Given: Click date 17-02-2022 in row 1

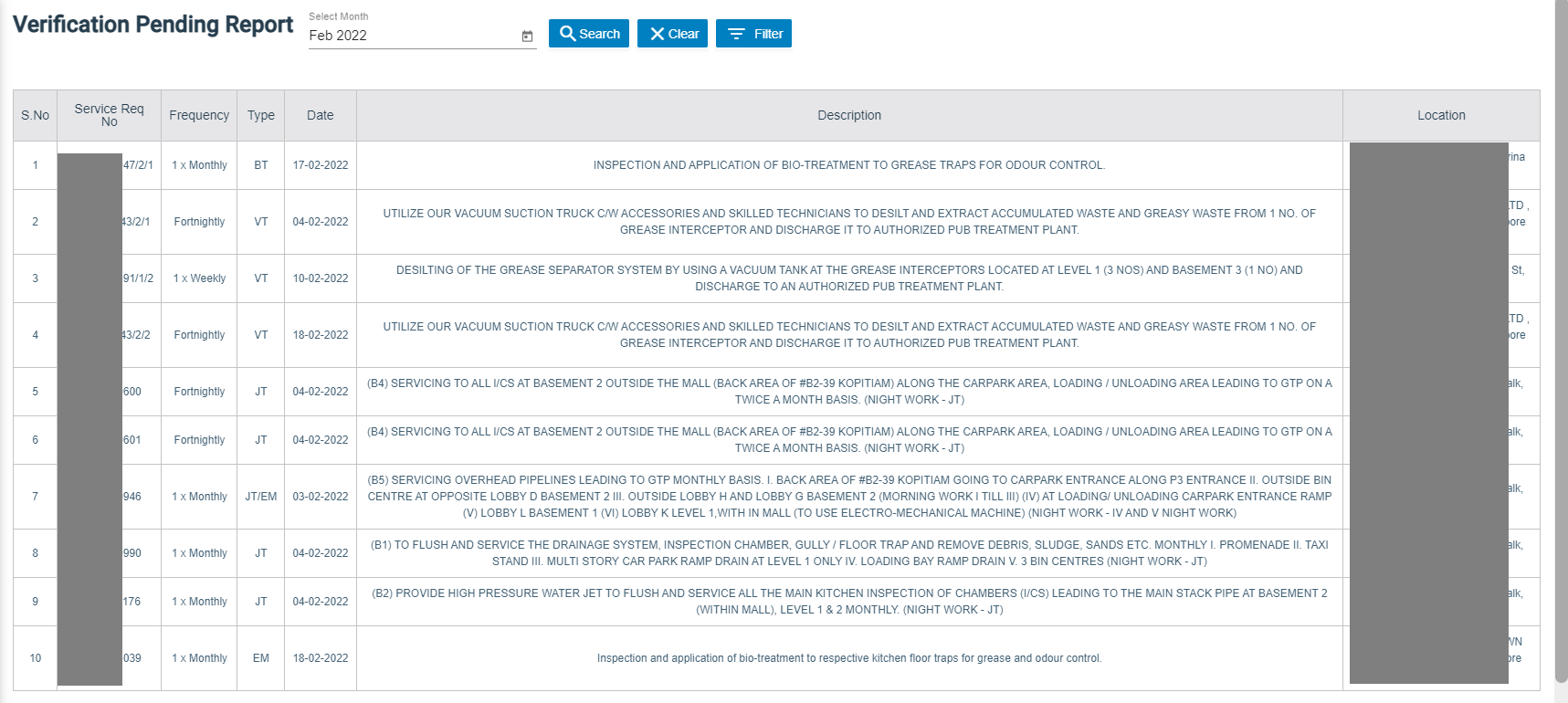Looking at the screenshot, I should (x=320, y=165).
